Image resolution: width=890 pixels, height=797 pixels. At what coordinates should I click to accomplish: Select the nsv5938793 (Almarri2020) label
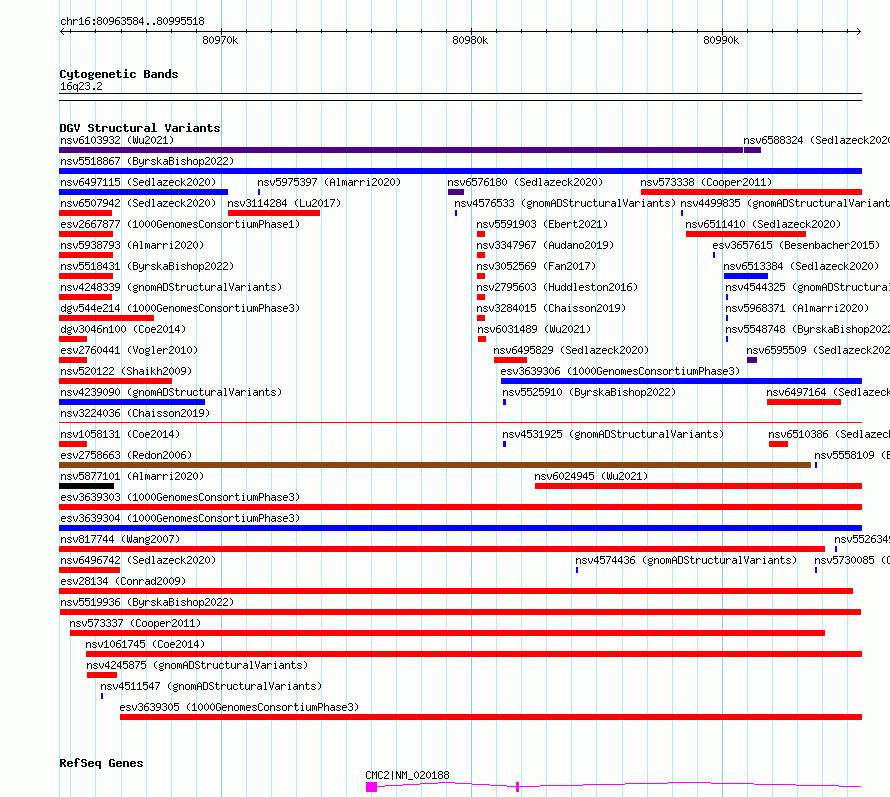(132, 245)
